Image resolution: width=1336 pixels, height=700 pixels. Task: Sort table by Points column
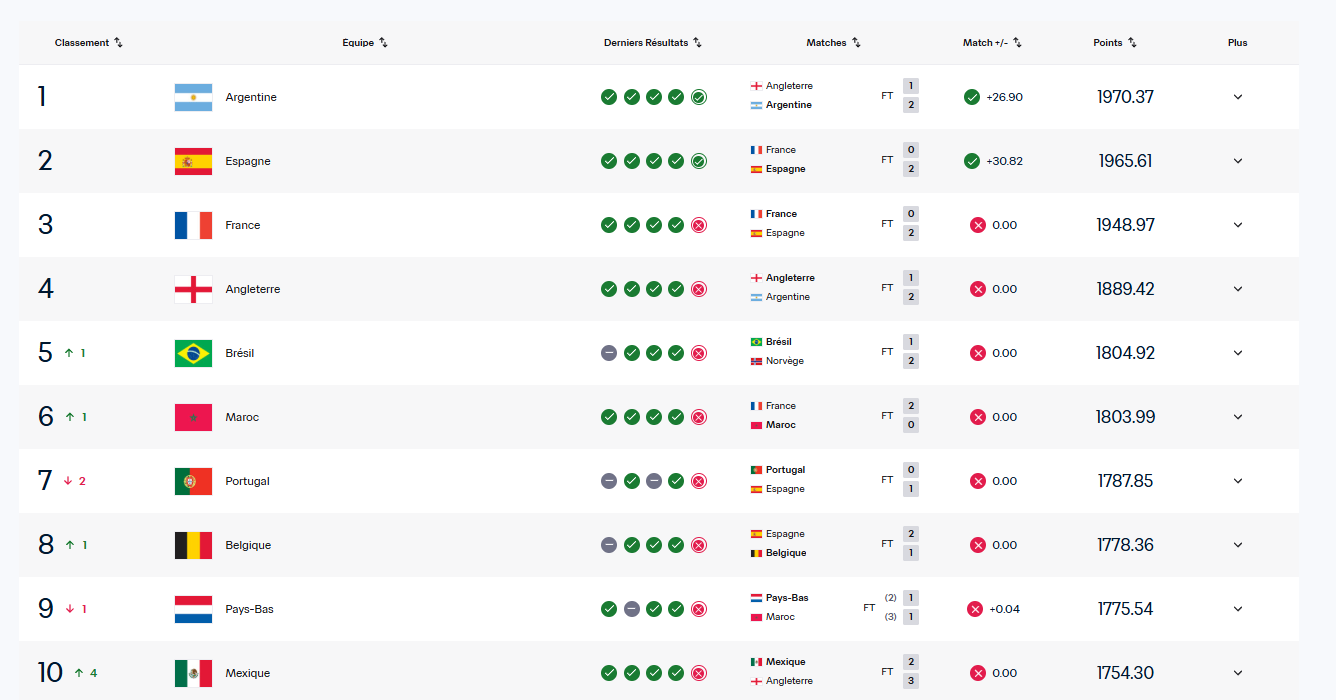coord(1132,43)
